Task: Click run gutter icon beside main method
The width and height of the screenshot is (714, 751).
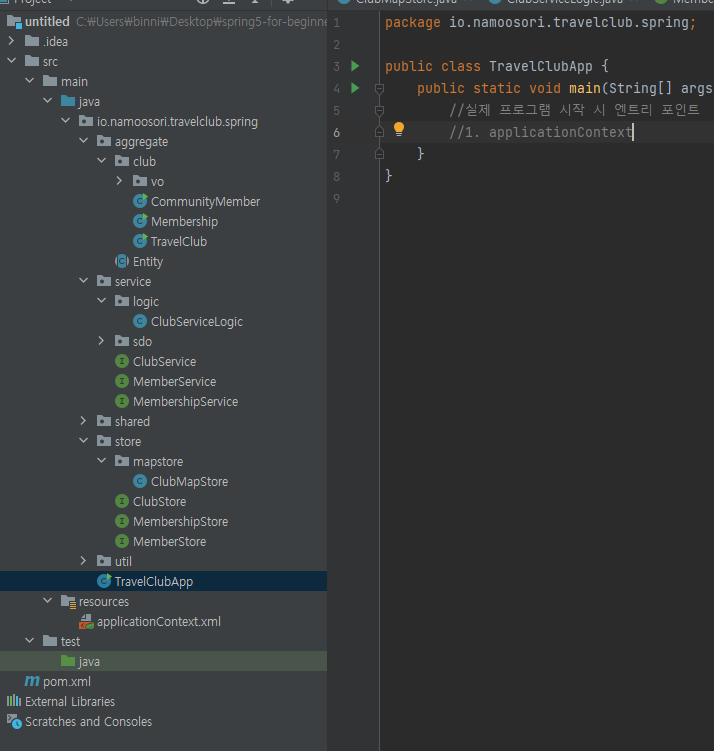Action: 355,88
